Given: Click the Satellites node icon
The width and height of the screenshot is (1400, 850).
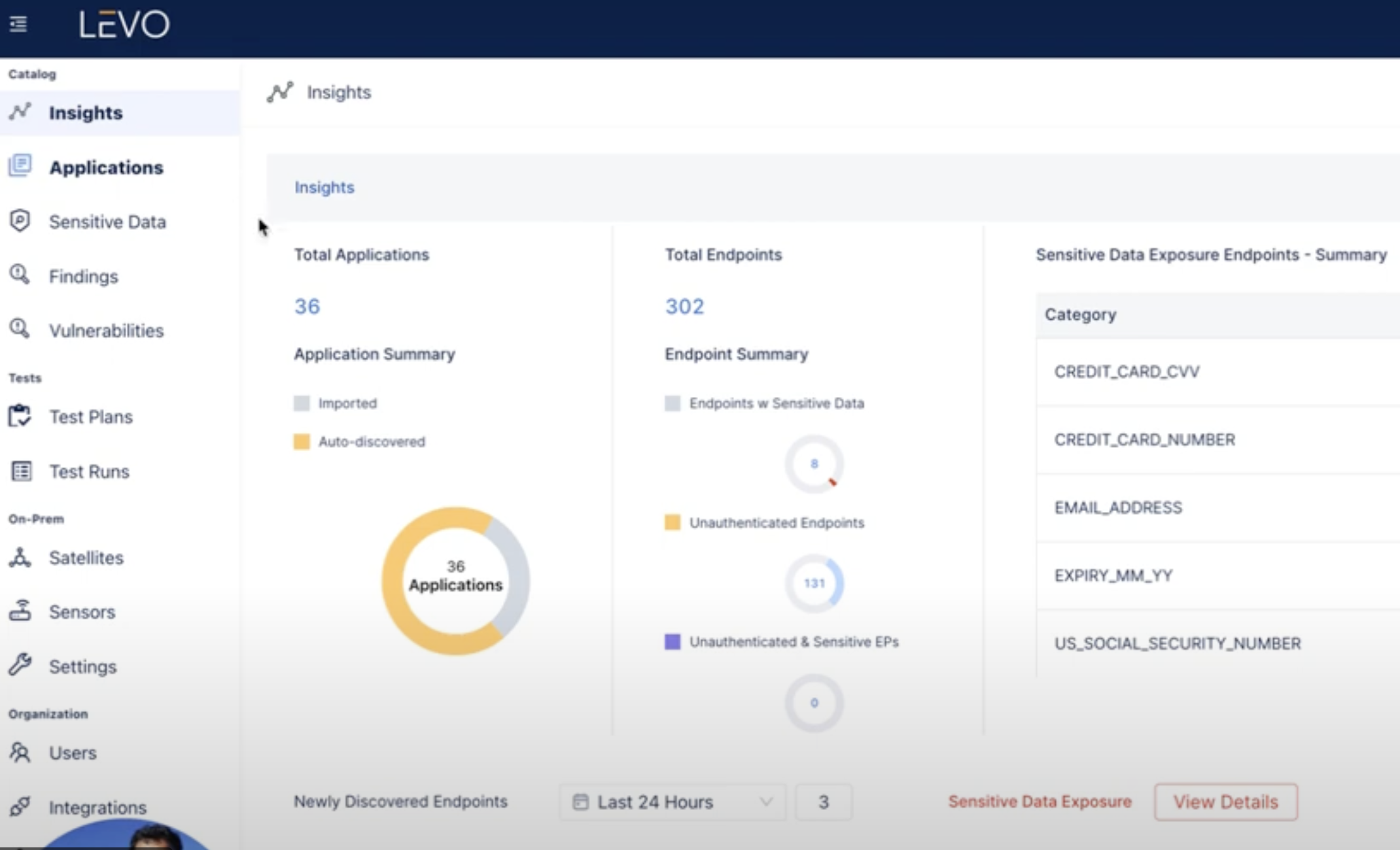Looking at the screenshot, I should (x=20, y=557).
